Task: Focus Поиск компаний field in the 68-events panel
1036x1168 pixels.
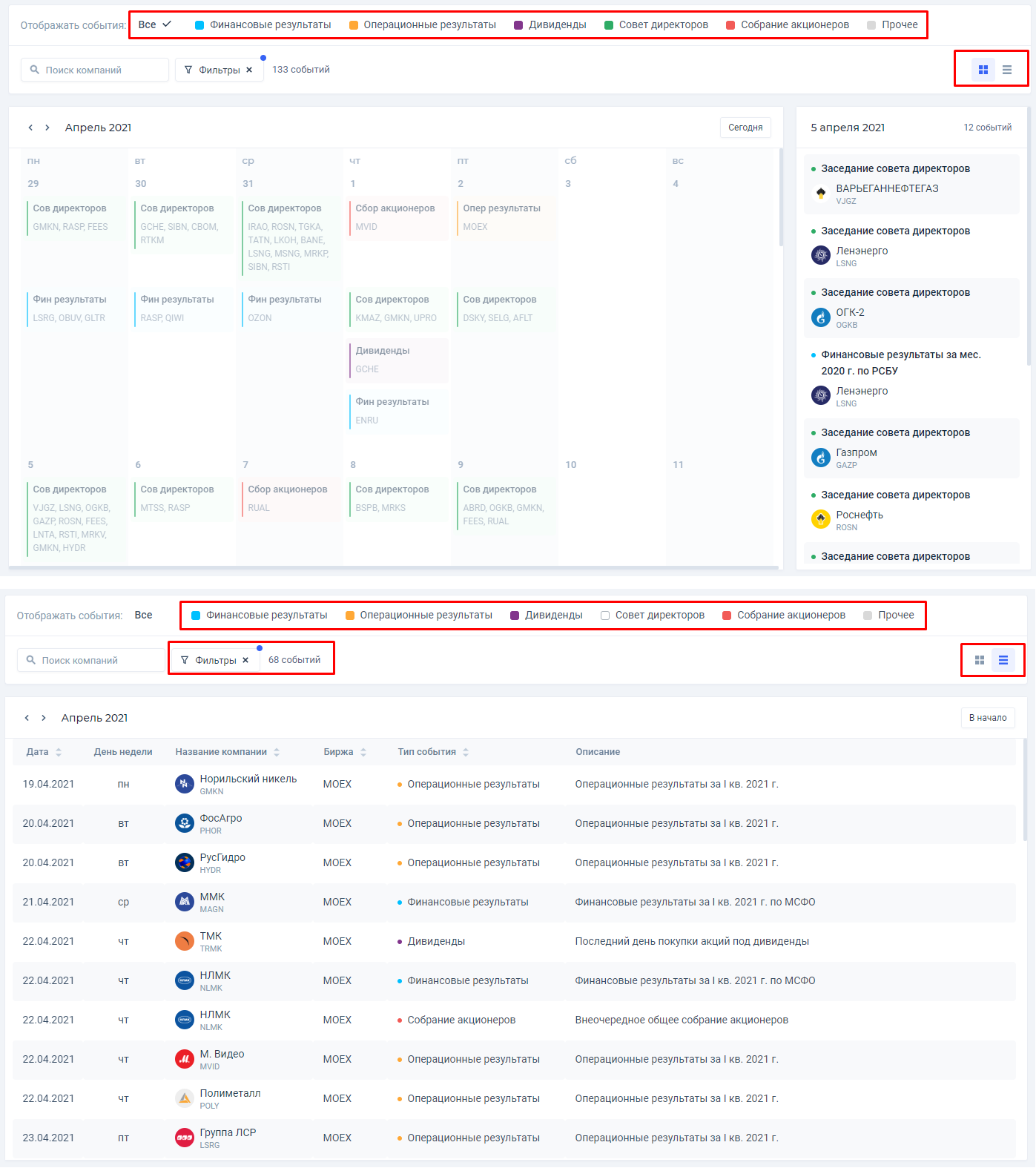Action: pos(91,660)
